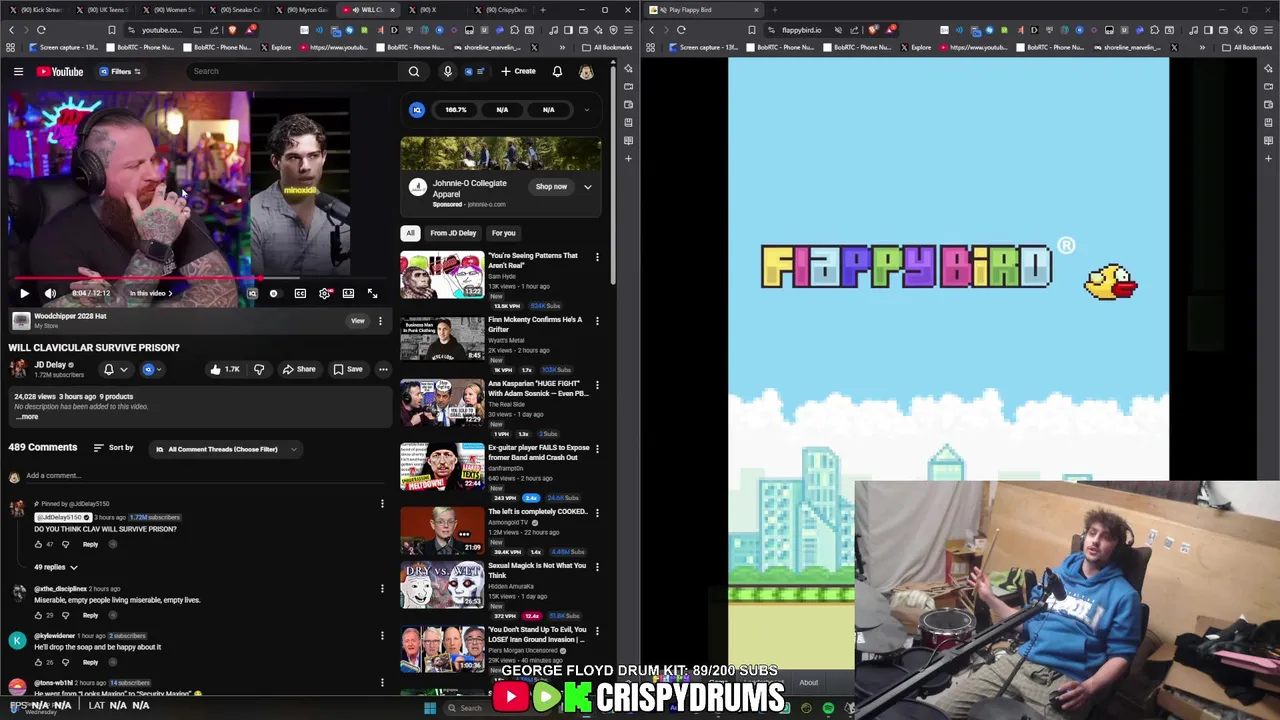Share the video via the Share button

point(299,369)
